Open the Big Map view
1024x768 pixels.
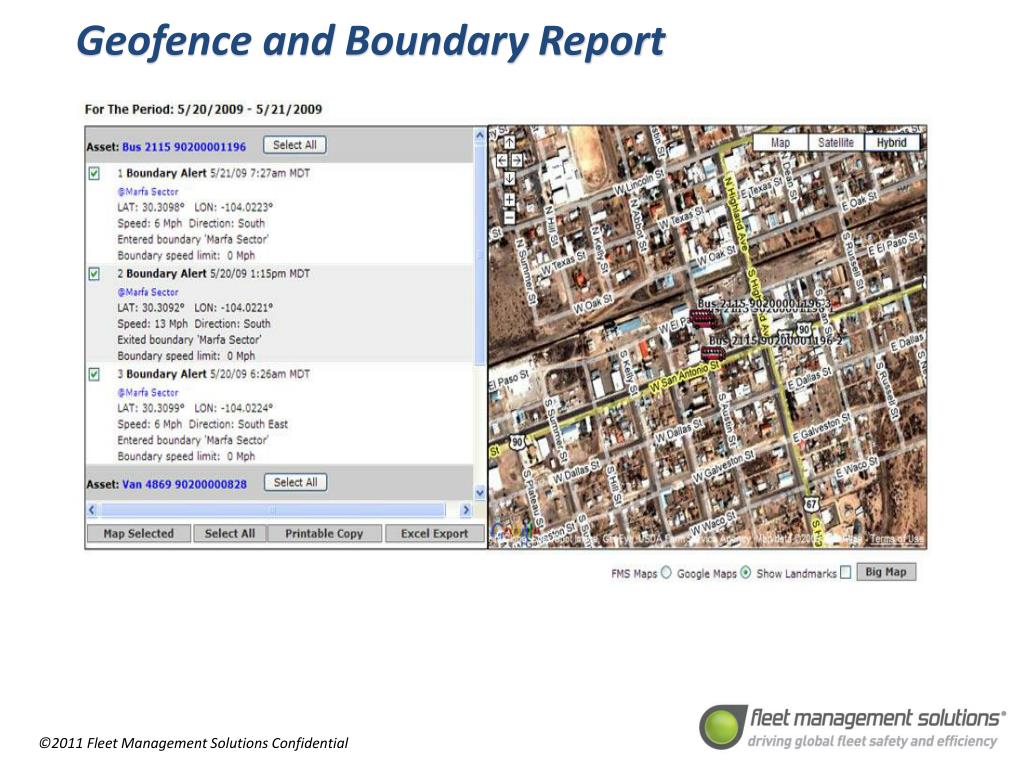click(x=886, y=572)
